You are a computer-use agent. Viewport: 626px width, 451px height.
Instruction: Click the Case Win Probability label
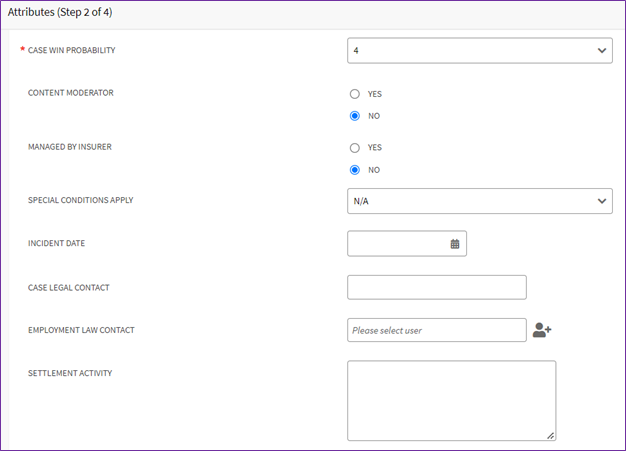point(71,50)
